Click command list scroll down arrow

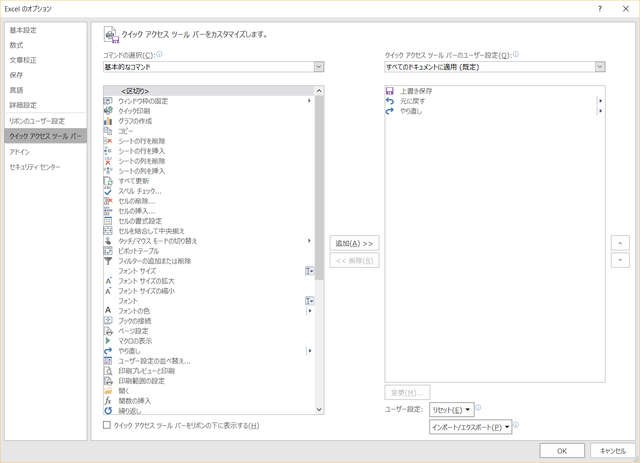pos(319,410)
